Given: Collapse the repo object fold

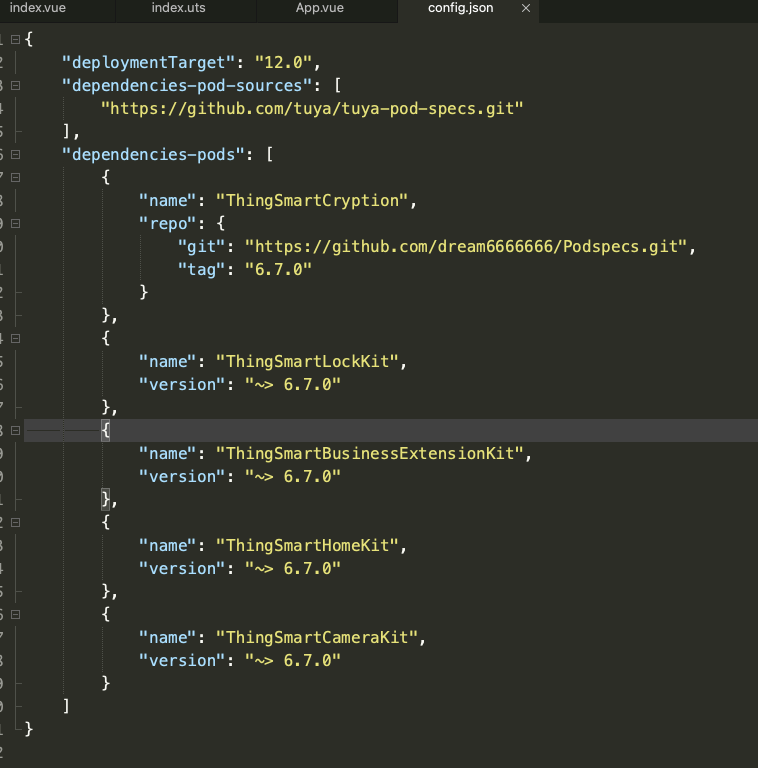Looking at the screenshot, I should [16, 223].
